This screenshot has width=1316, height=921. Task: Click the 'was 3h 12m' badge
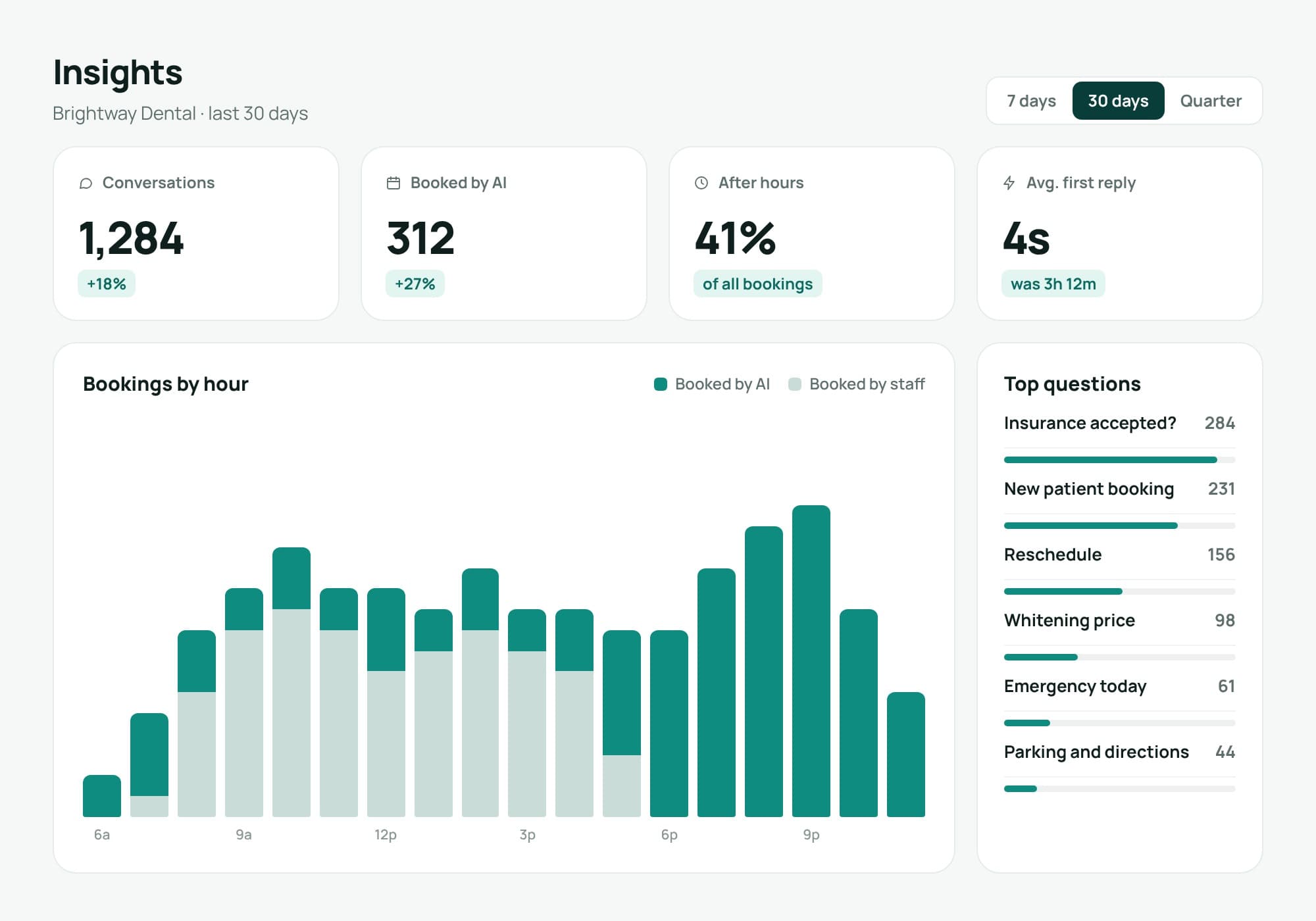tap(1053, 284)
